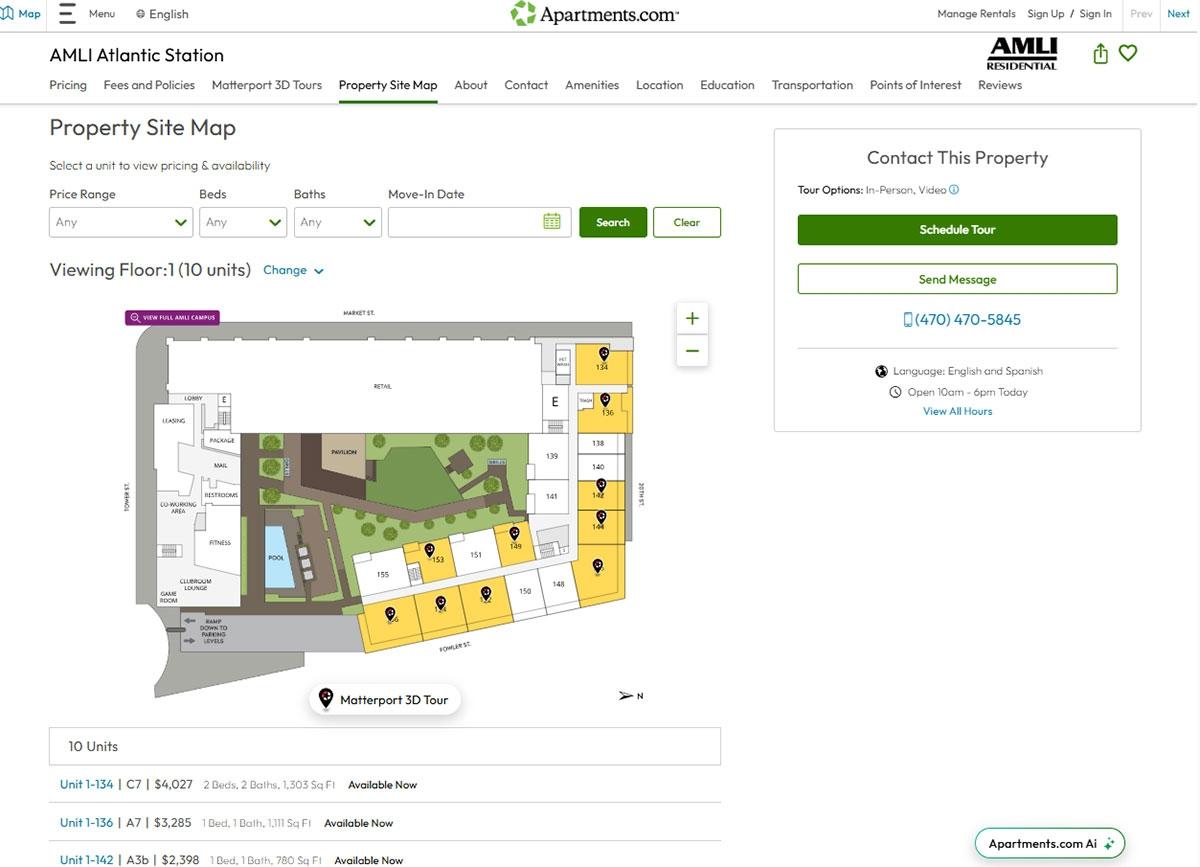Click the 3D tour pin on unit 136
The width and height of the screenshot is (1200, 867).
tap(605, 399)
